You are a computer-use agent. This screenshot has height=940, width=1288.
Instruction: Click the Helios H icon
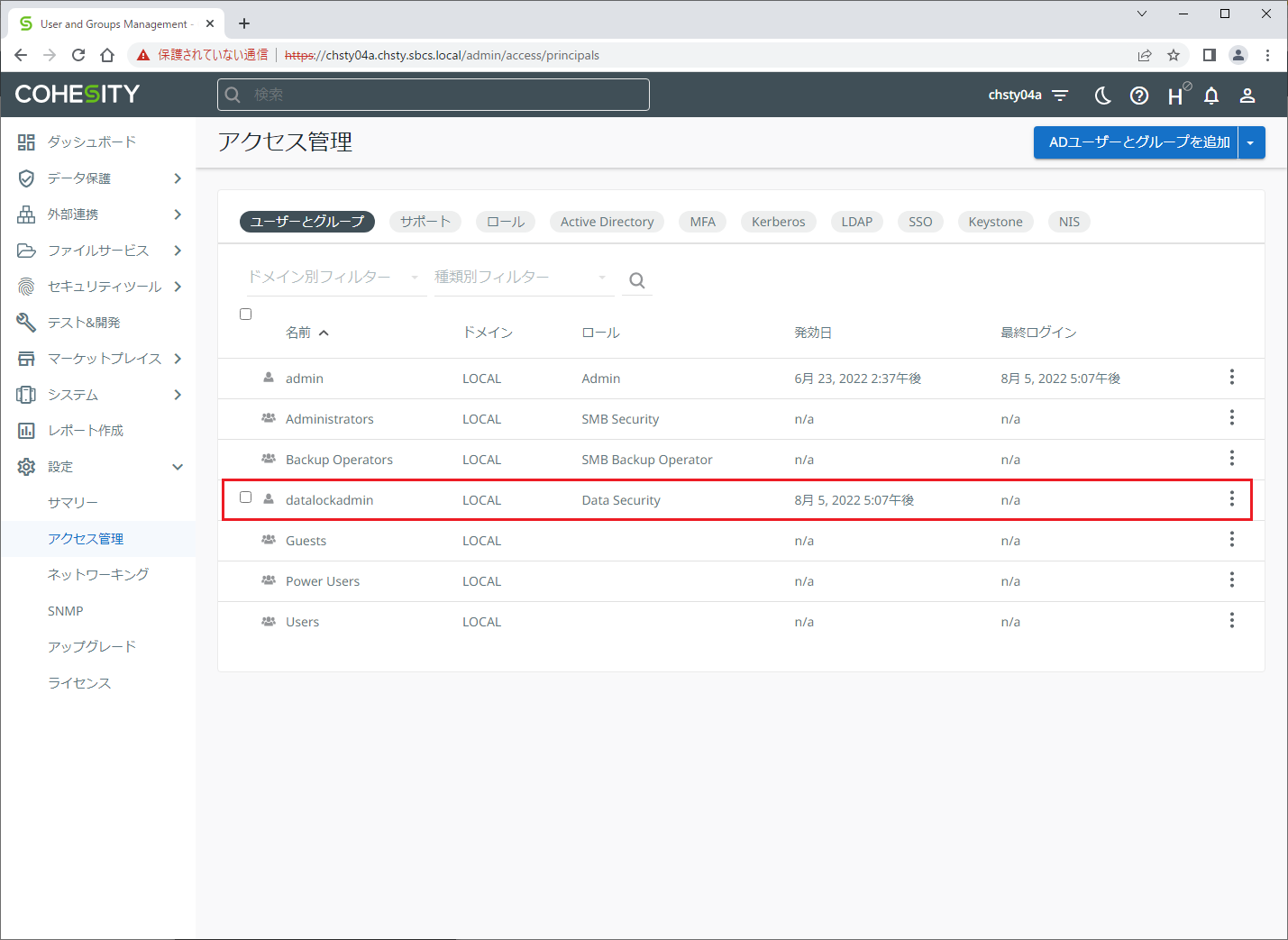coord(1178,95)
